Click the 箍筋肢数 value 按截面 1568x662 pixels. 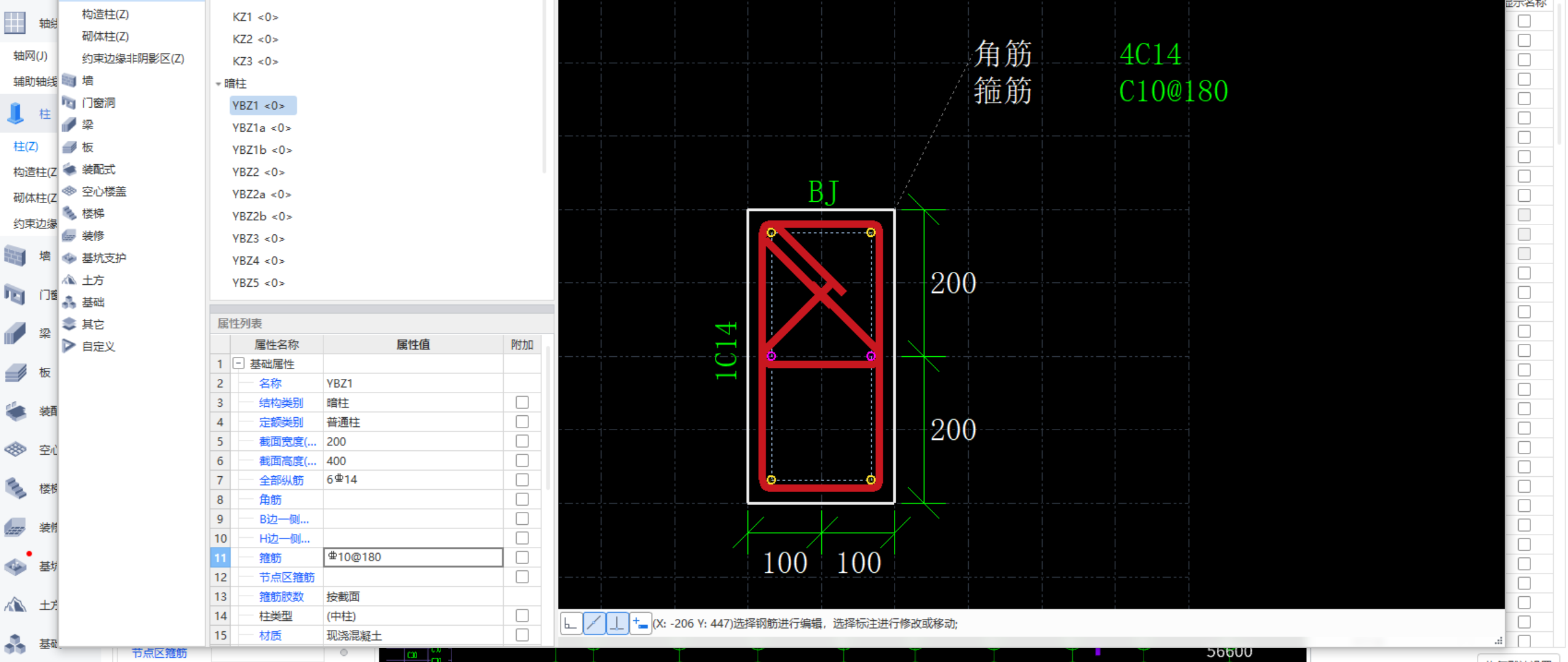pos(413,596)
